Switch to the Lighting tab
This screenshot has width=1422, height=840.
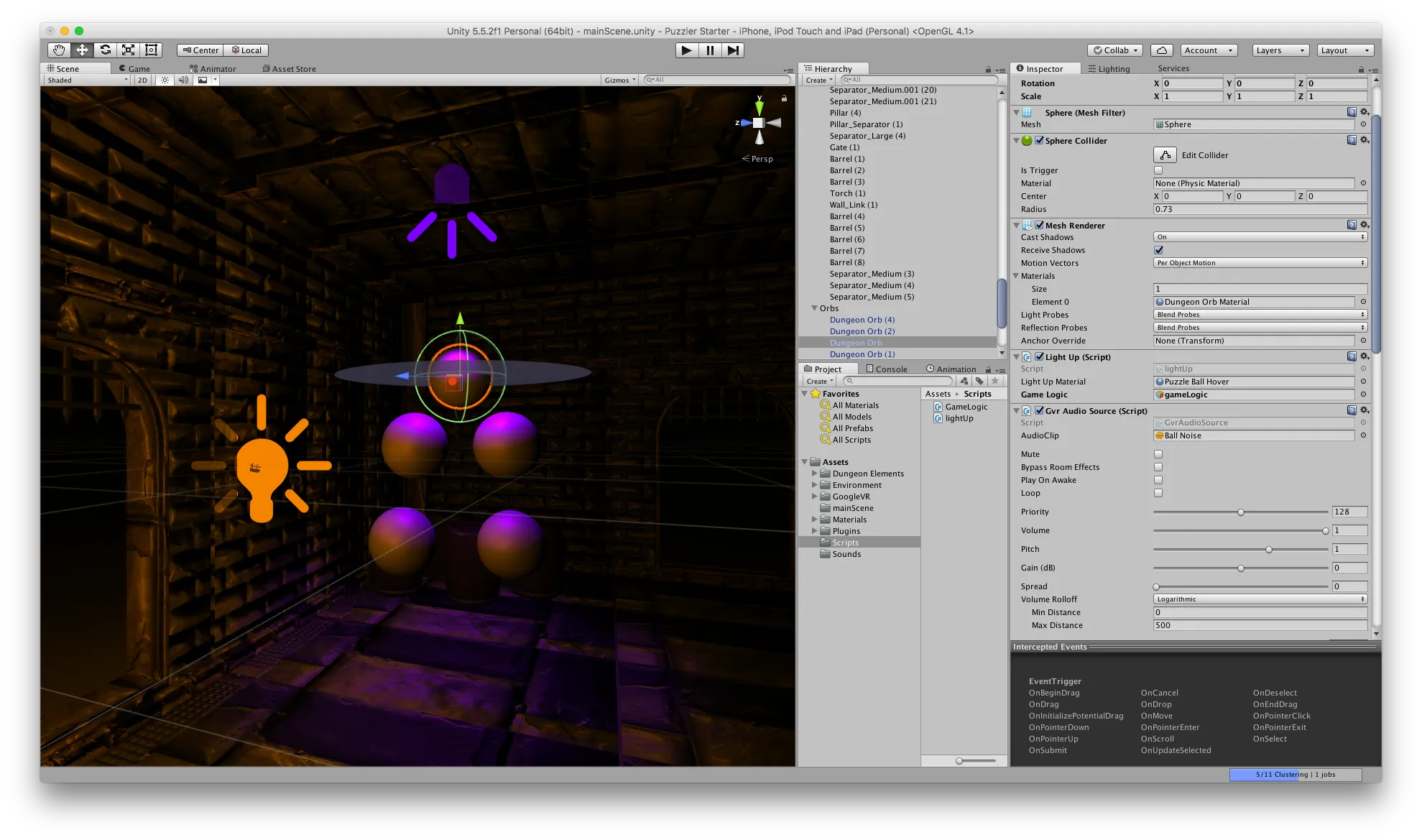(1109, 69)
